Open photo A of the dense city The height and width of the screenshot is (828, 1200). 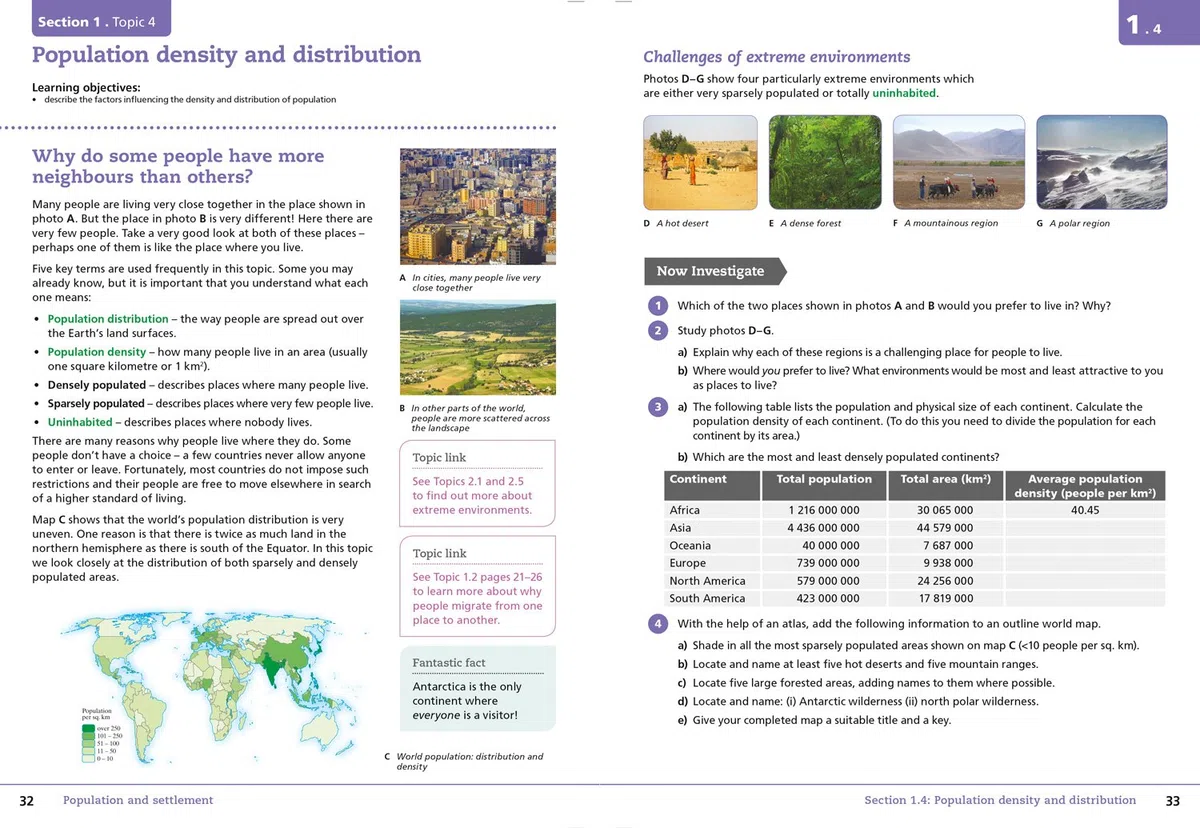pos(478,208)
